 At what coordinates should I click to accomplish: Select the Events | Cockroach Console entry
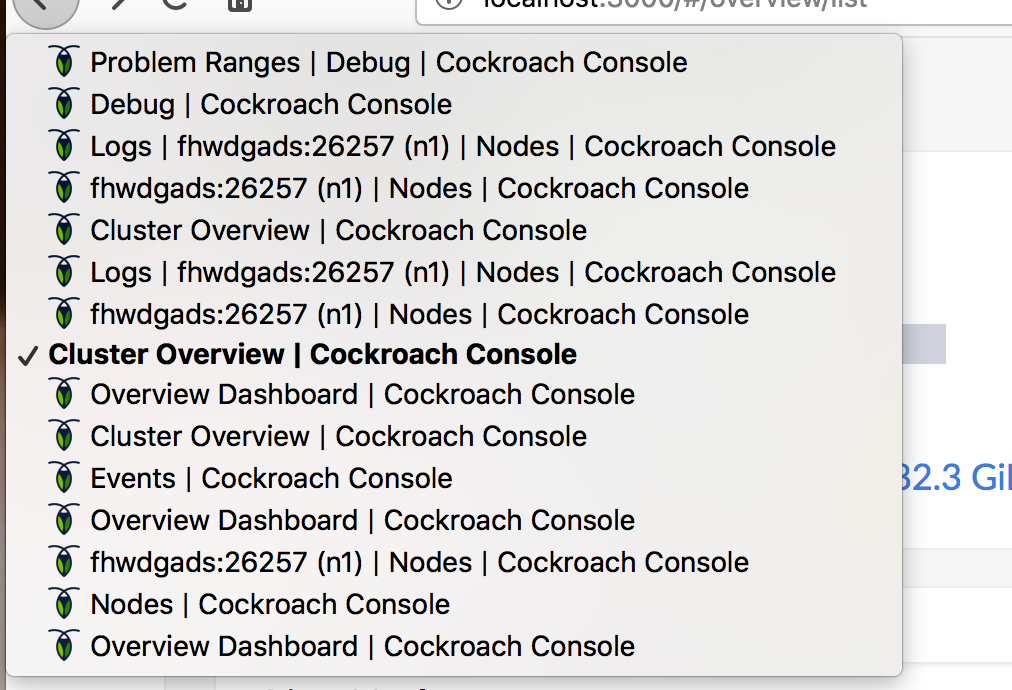pos(270,478)
